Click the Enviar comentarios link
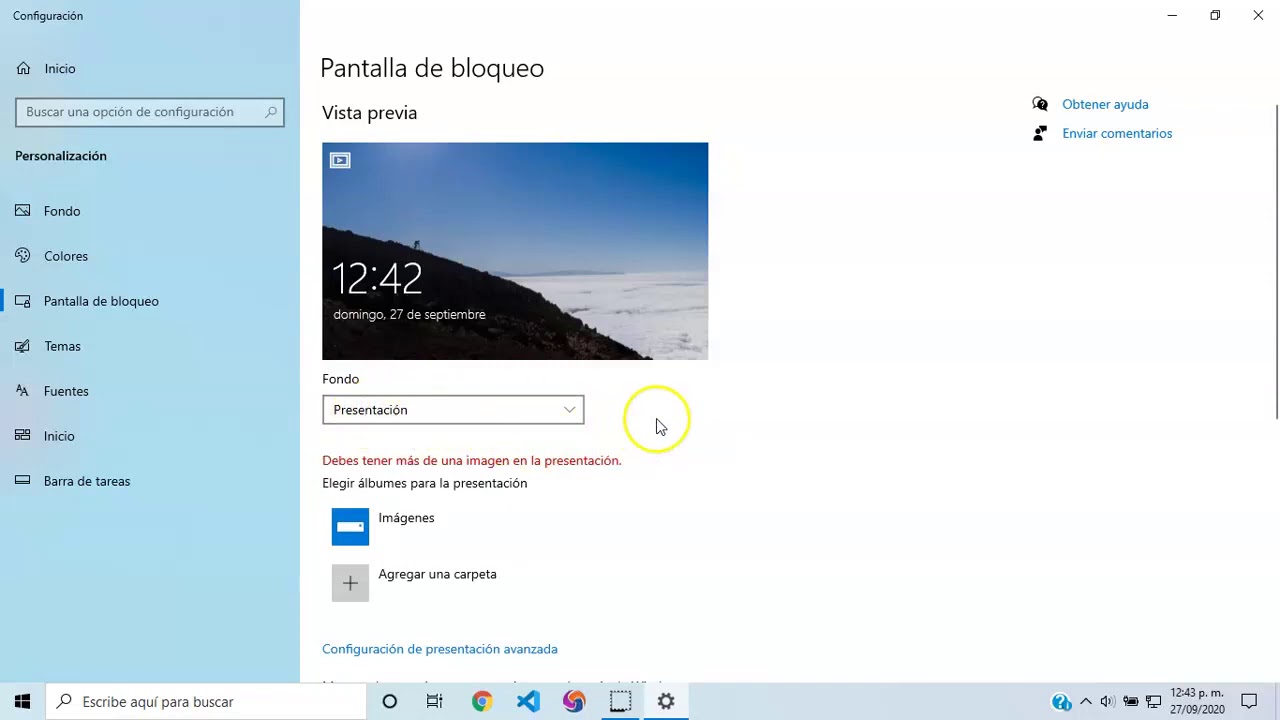This screenshot has height=720, width=1280. pos(1117,133)
